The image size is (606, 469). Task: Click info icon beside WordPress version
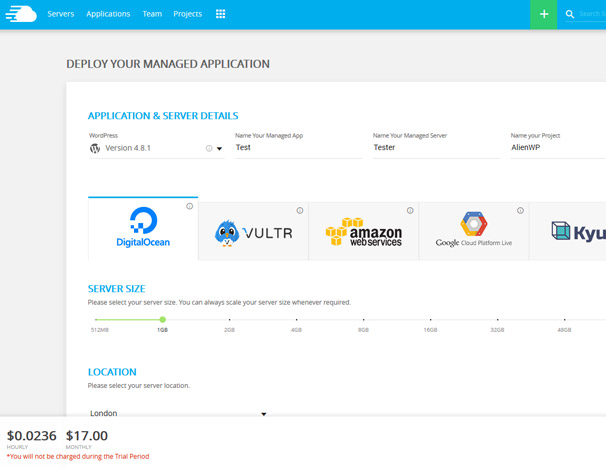(209, 148)
